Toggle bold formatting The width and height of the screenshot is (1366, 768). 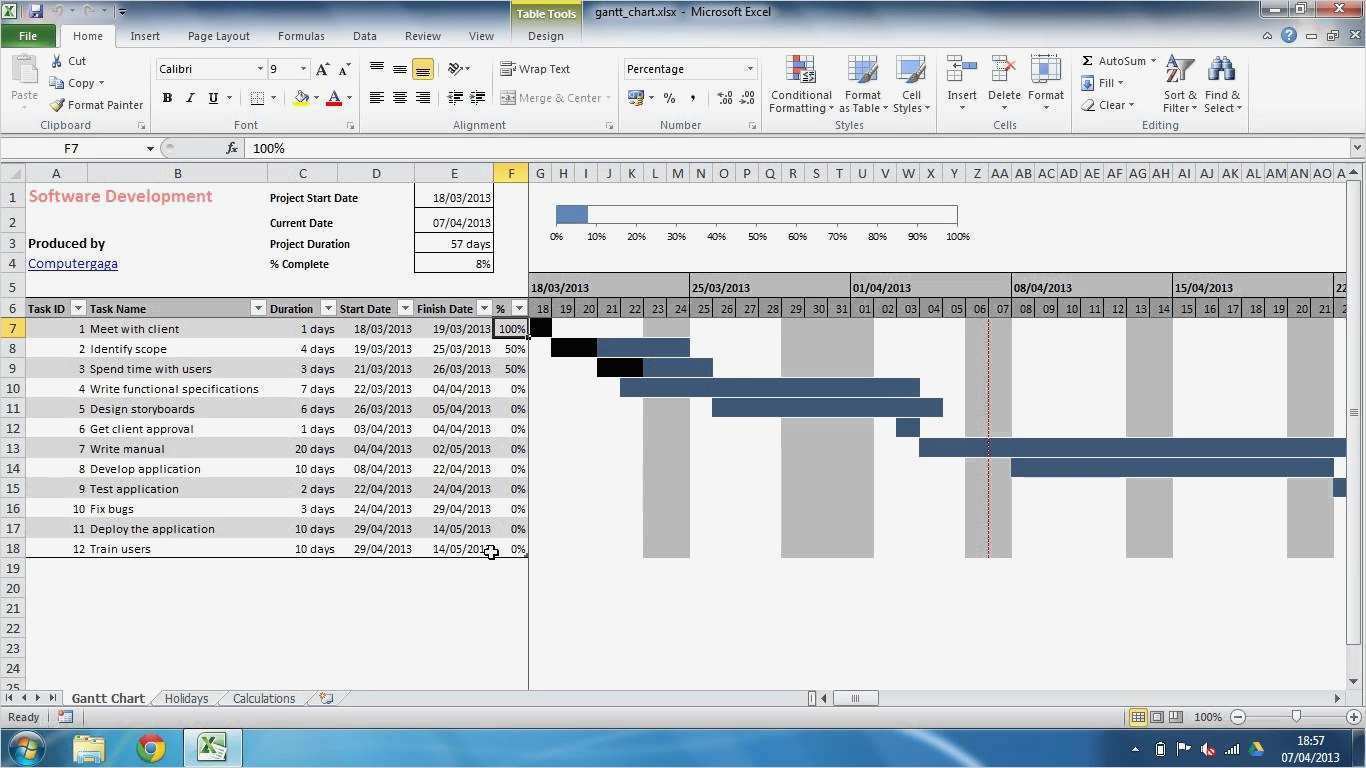pos(167,98)
